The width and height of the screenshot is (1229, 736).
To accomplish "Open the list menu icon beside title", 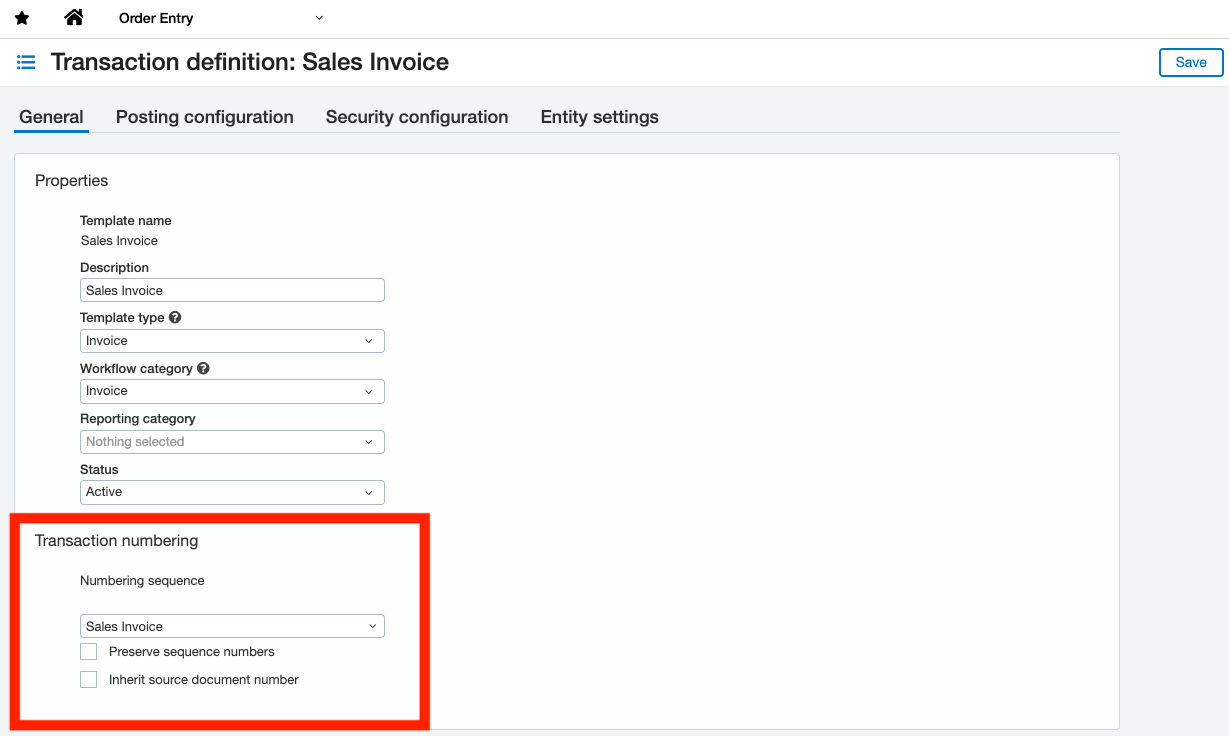I will (x=26, y=62).
